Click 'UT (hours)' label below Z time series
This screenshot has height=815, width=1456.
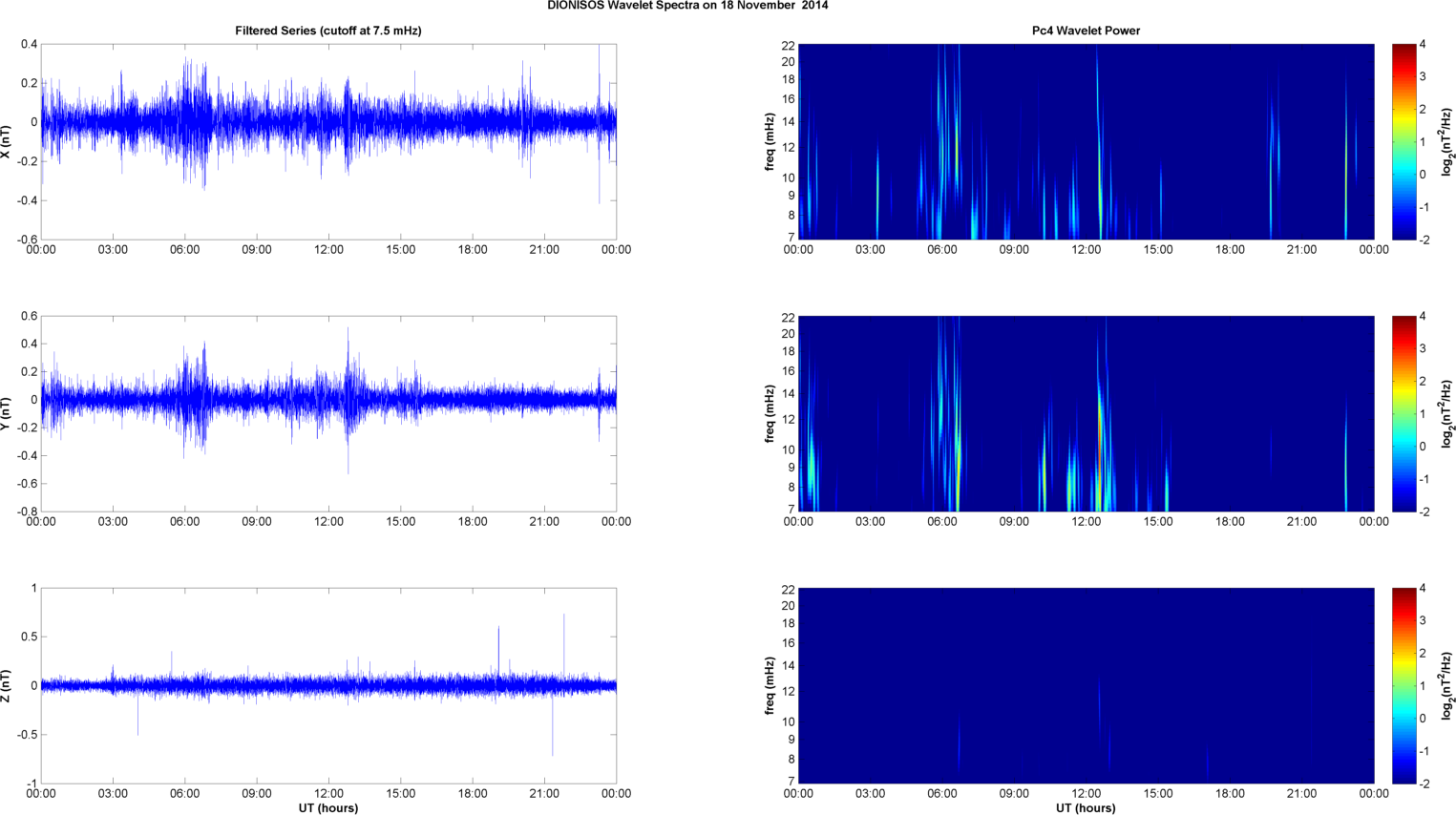[328, 807]
